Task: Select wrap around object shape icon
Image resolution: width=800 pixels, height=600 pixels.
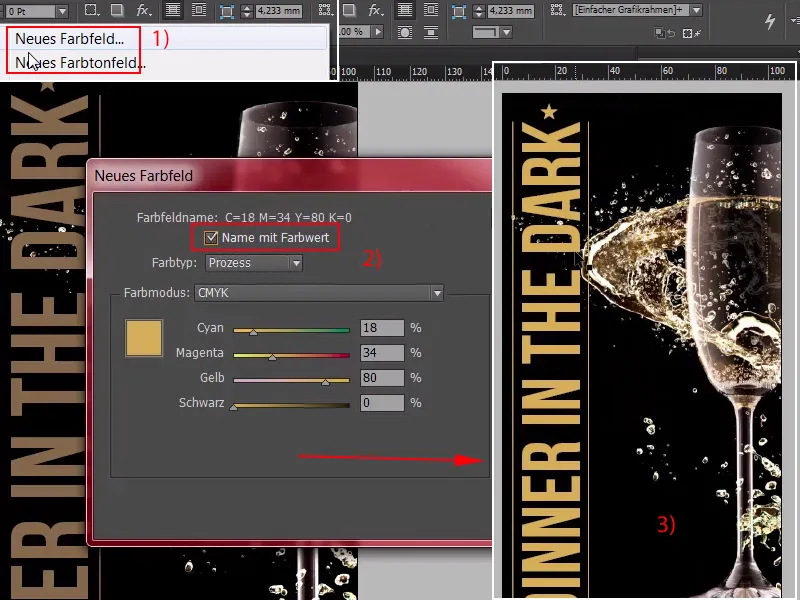Action: [405, 33]
